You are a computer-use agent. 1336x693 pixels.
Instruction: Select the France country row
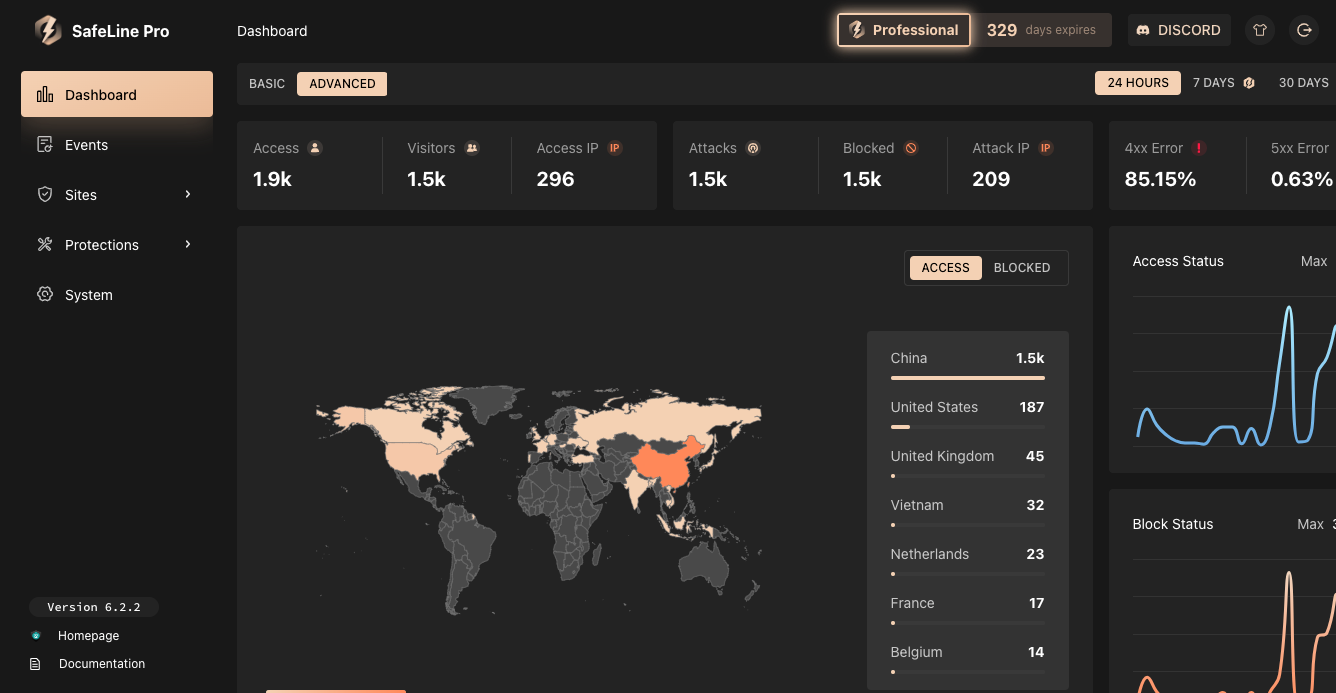tap(968, 608)
